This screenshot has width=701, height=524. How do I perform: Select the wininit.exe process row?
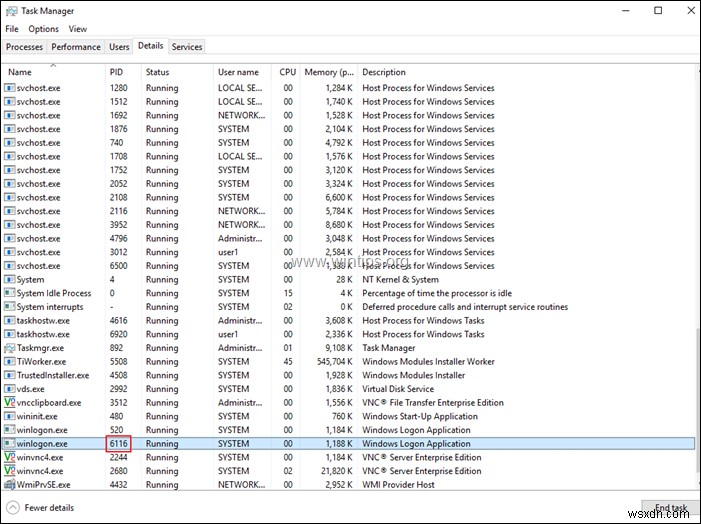point(38,417)
